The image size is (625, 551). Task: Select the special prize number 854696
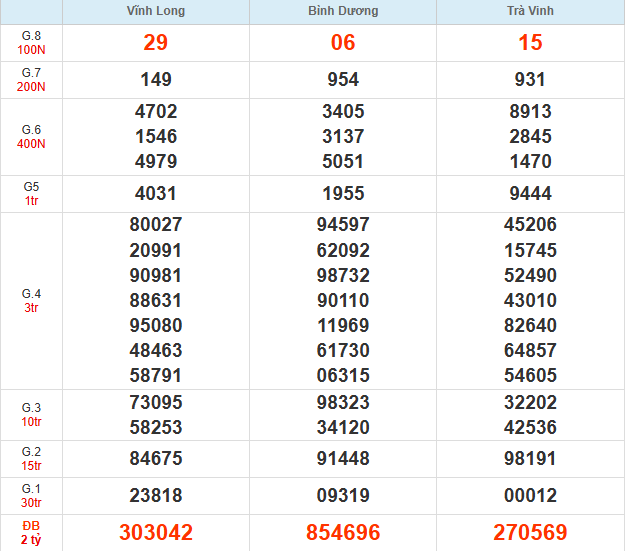(343, 533)
